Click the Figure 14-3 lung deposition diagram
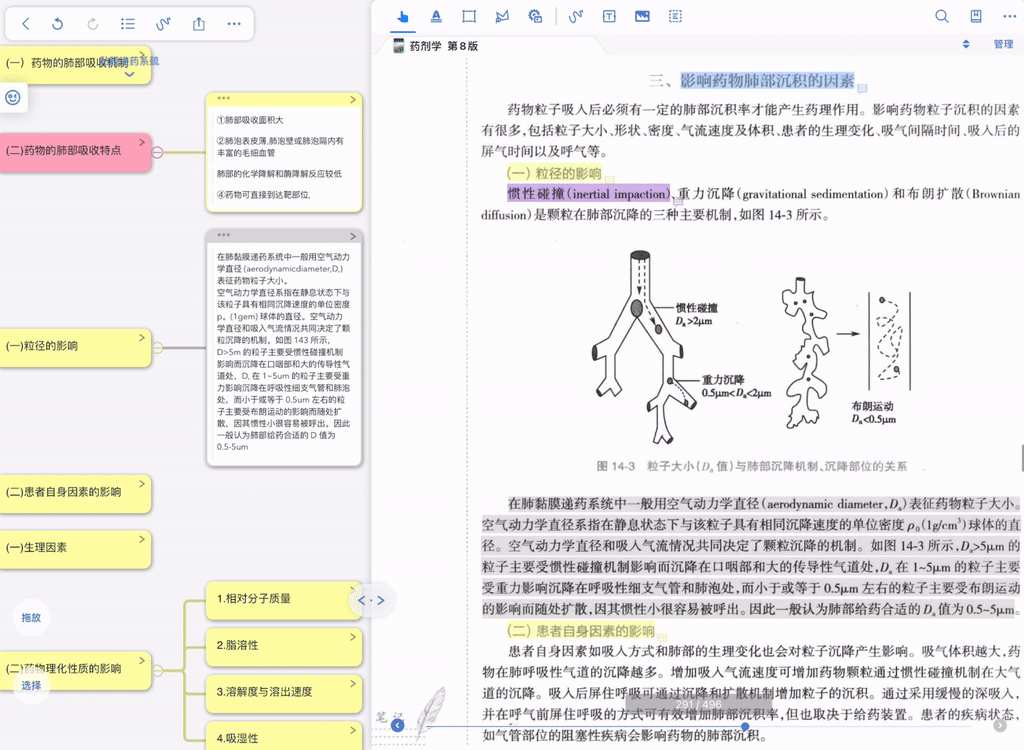The image size is (1024, 750). pos(751,346)
